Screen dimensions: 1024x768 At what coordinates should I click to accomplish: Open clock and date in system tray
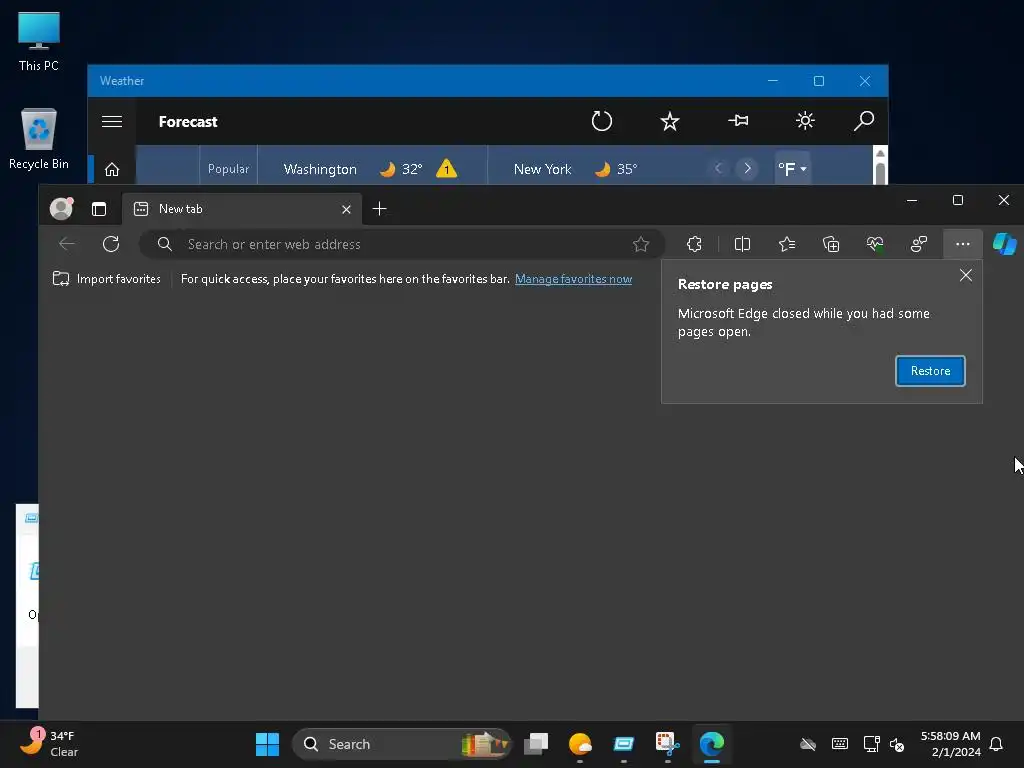tap(950, 744)
